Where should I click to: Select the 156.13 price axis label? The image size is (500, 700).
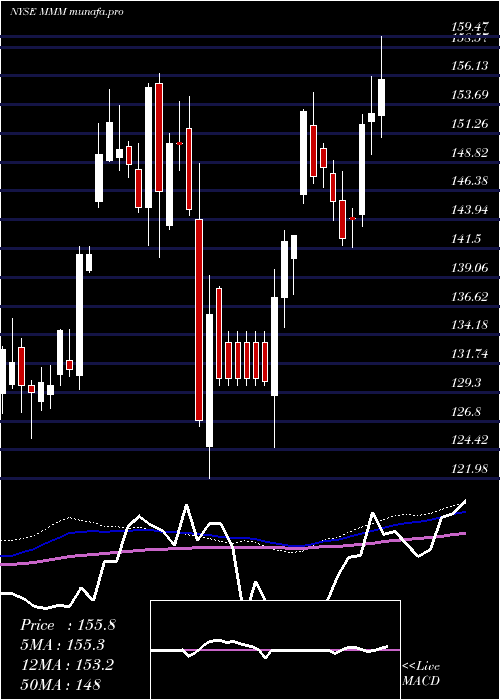[470, 66]
